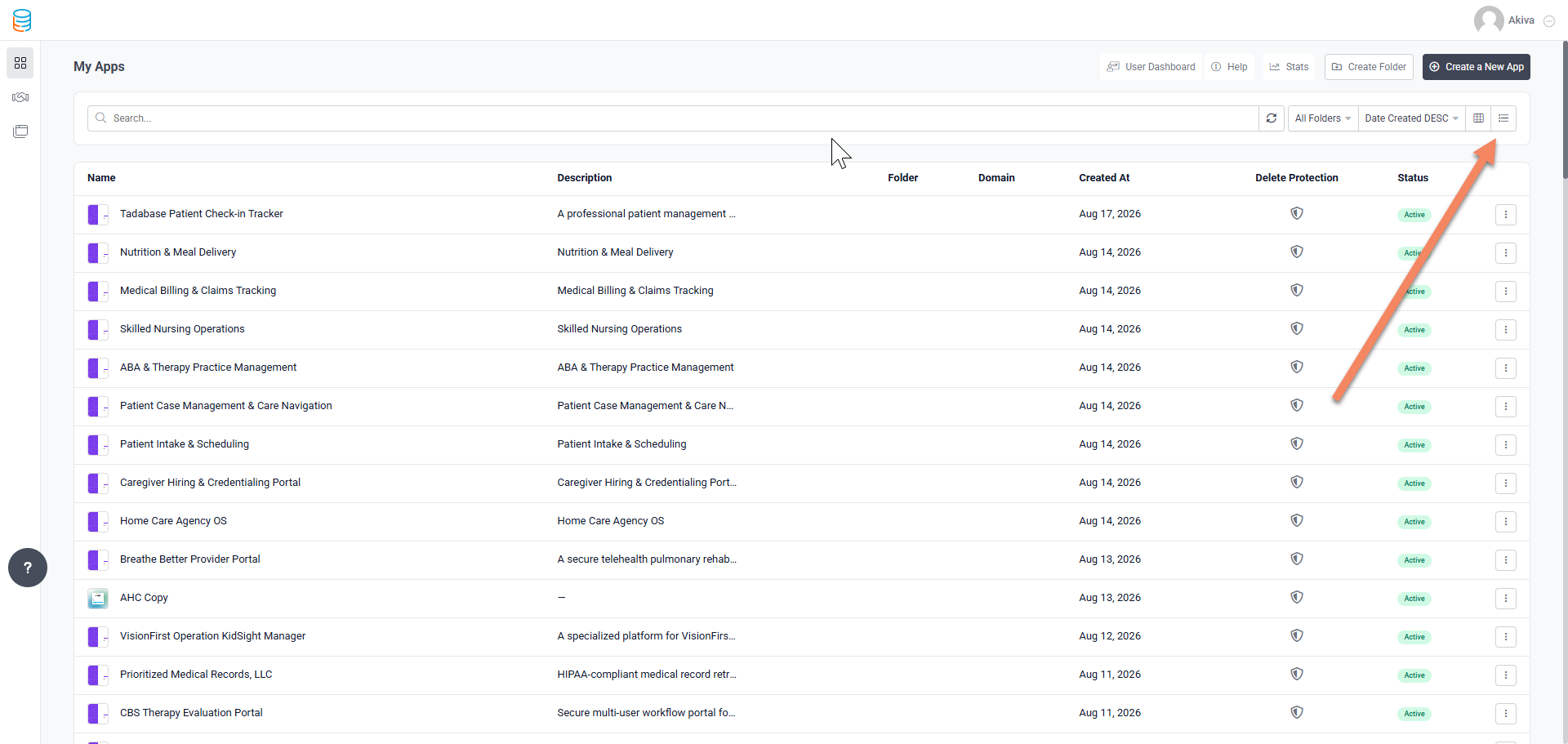Toggle delete protection shield for AHC Copy

pos(1296,597)
